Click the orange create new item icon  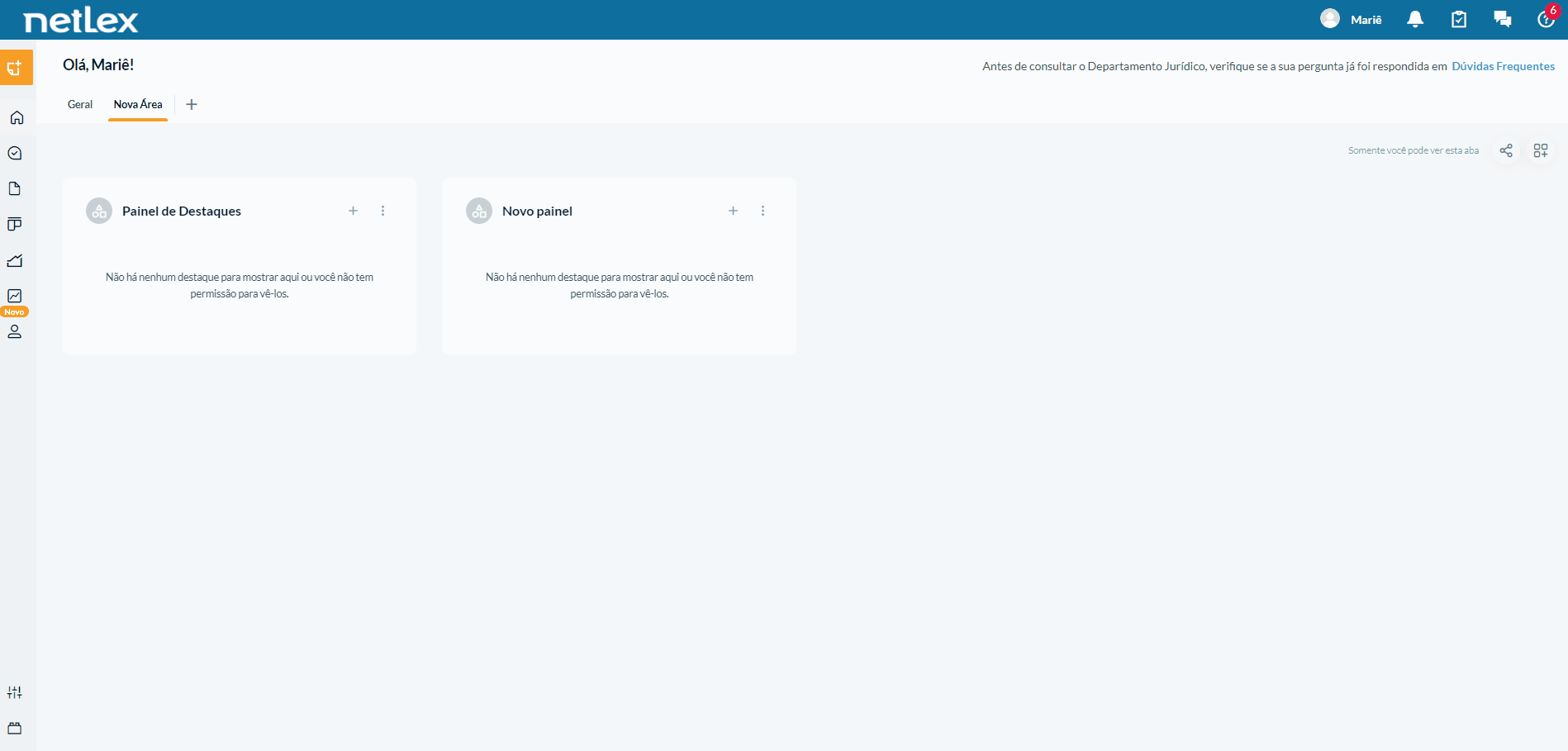pyautogui.click(x=16, y=68)
